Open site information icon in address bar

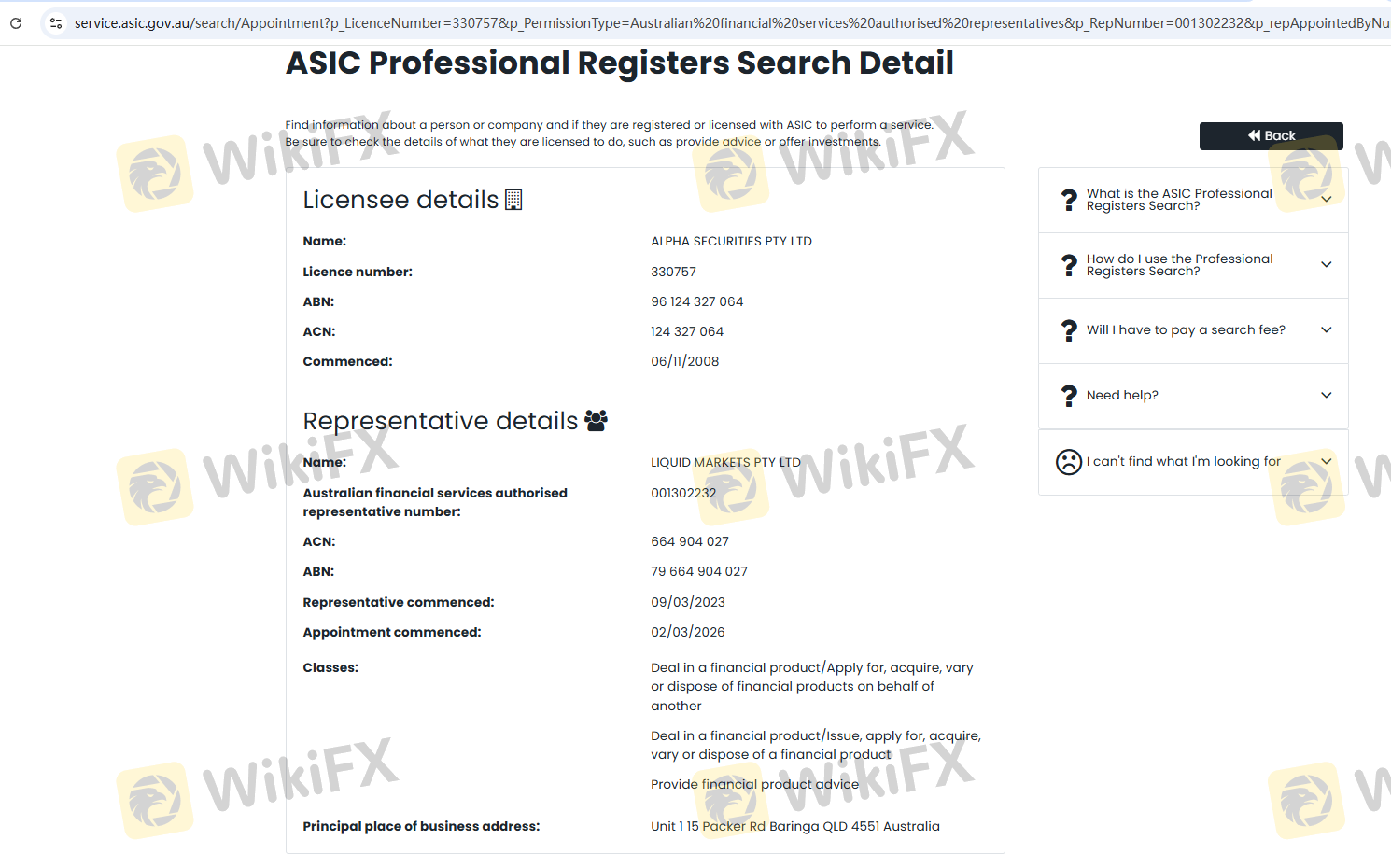tap(56, 23)
